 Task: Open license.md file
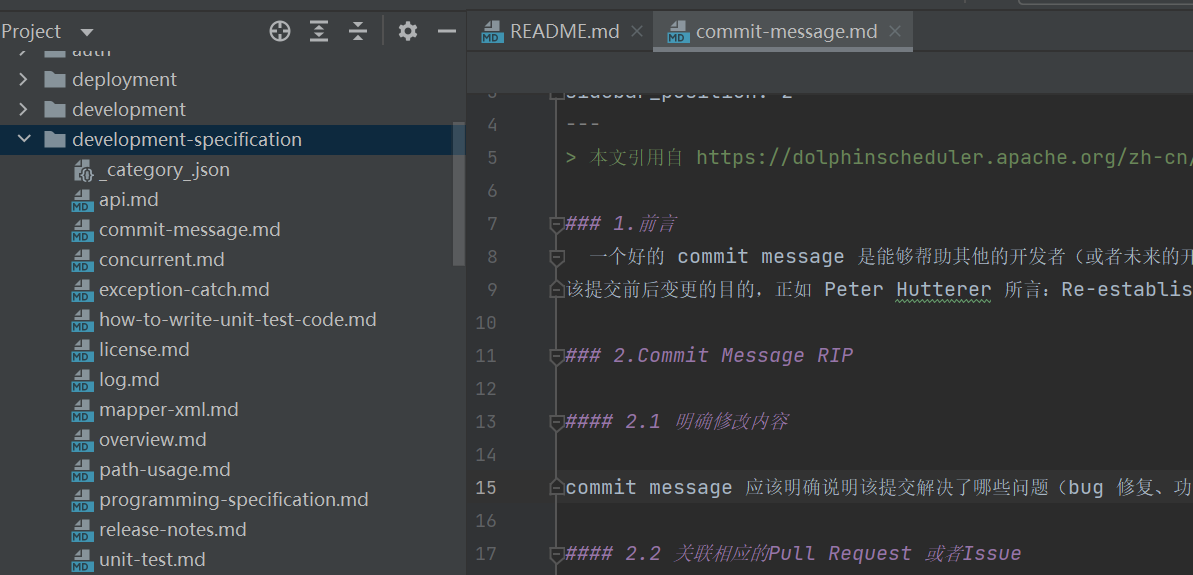(x=144, y=350)
